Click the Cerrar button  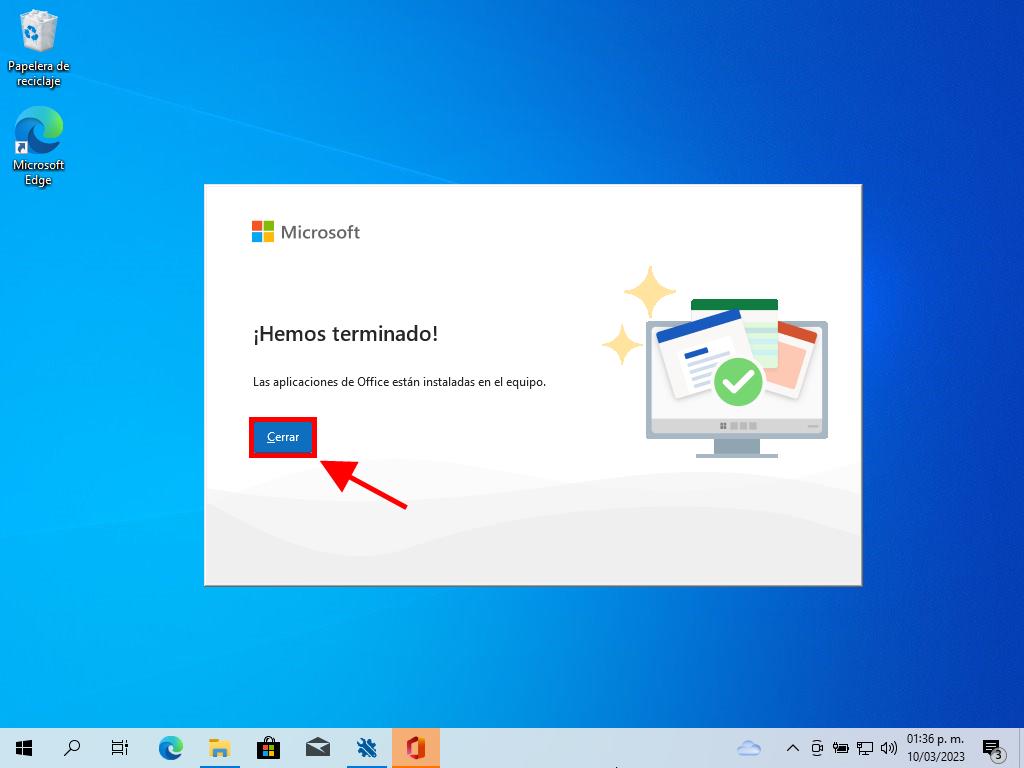click(x=283, y=437)
